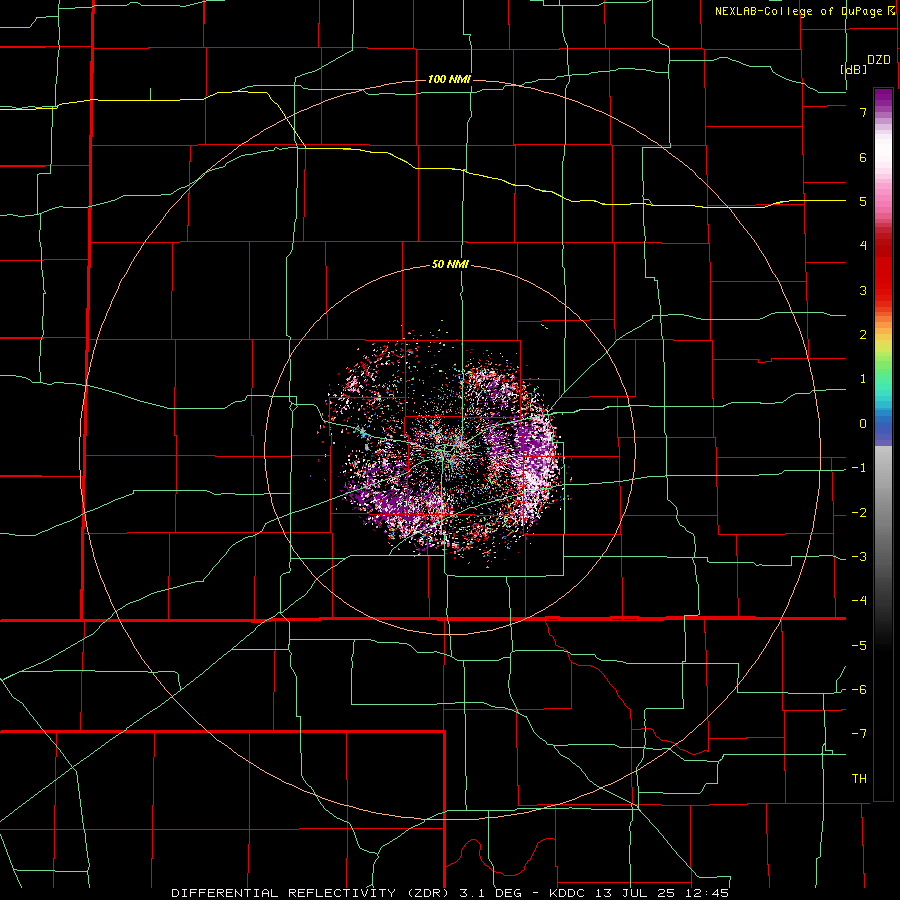Select the -2 value on the scale
Screen dimensions: 900x900
tap(859, 513)
